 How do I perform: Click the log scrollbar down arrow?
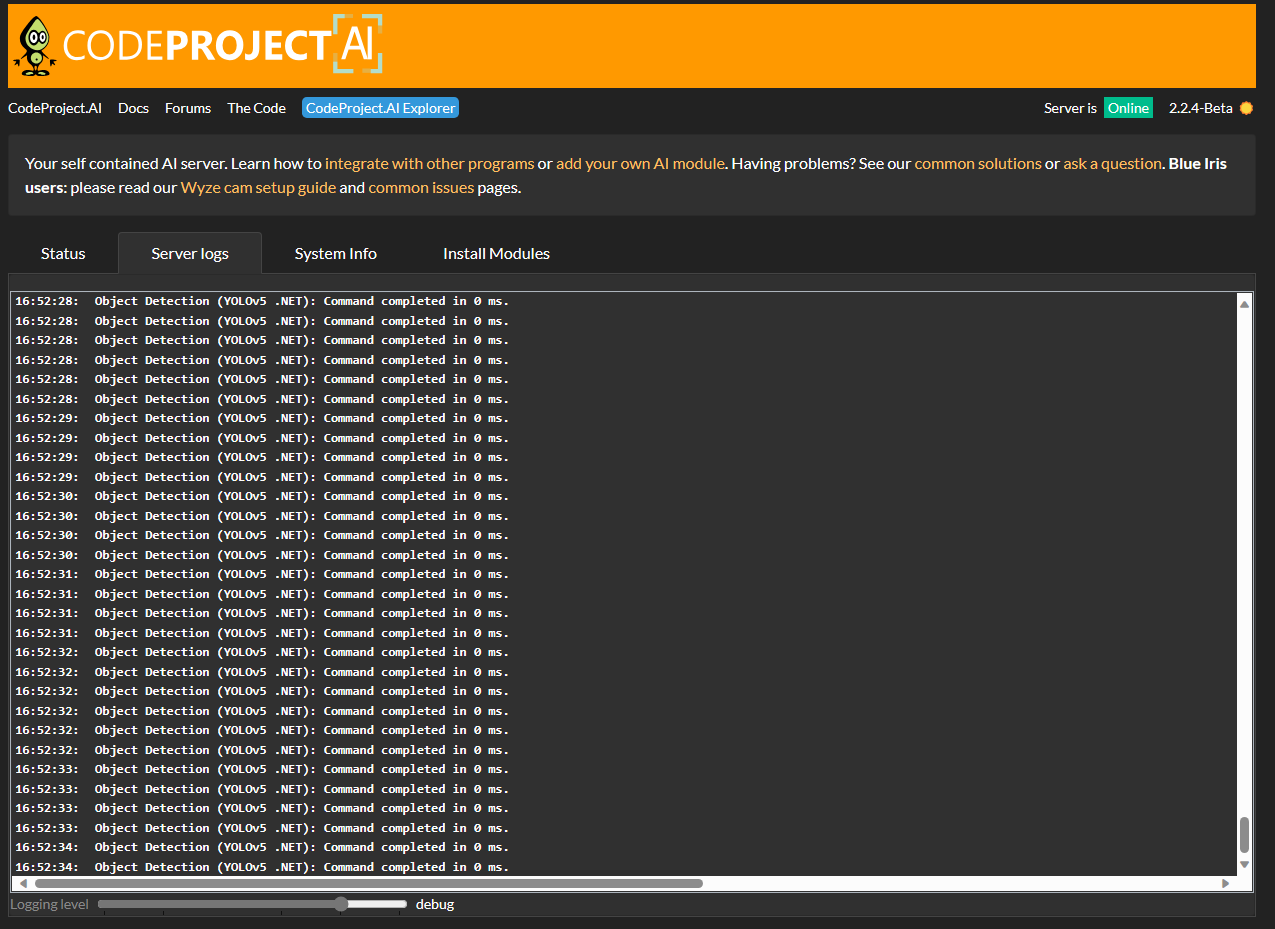pyautogui.click(x=1244, y=864)
